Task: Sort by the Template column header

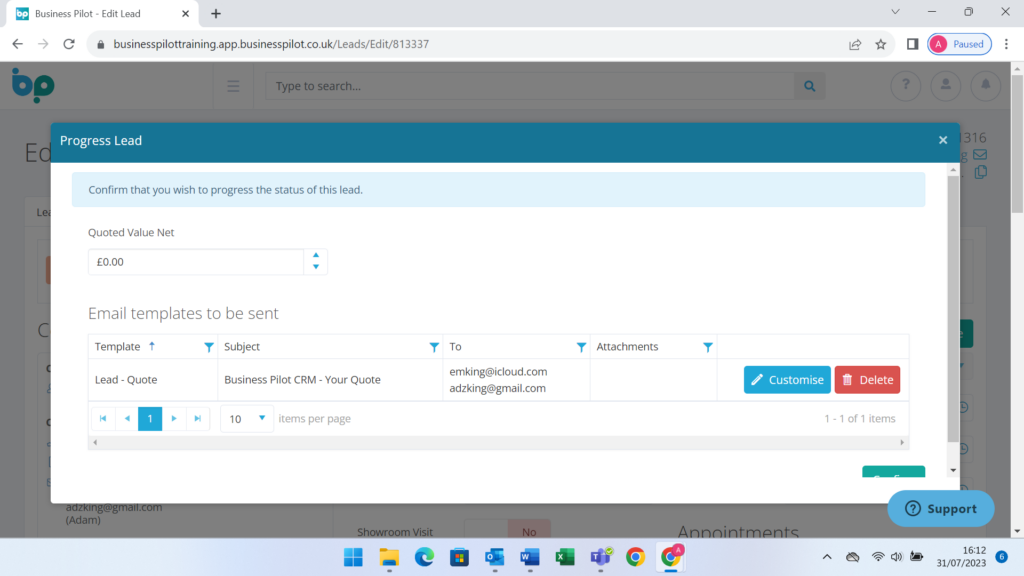Action: pyautogui.click(x=118, y=347)
